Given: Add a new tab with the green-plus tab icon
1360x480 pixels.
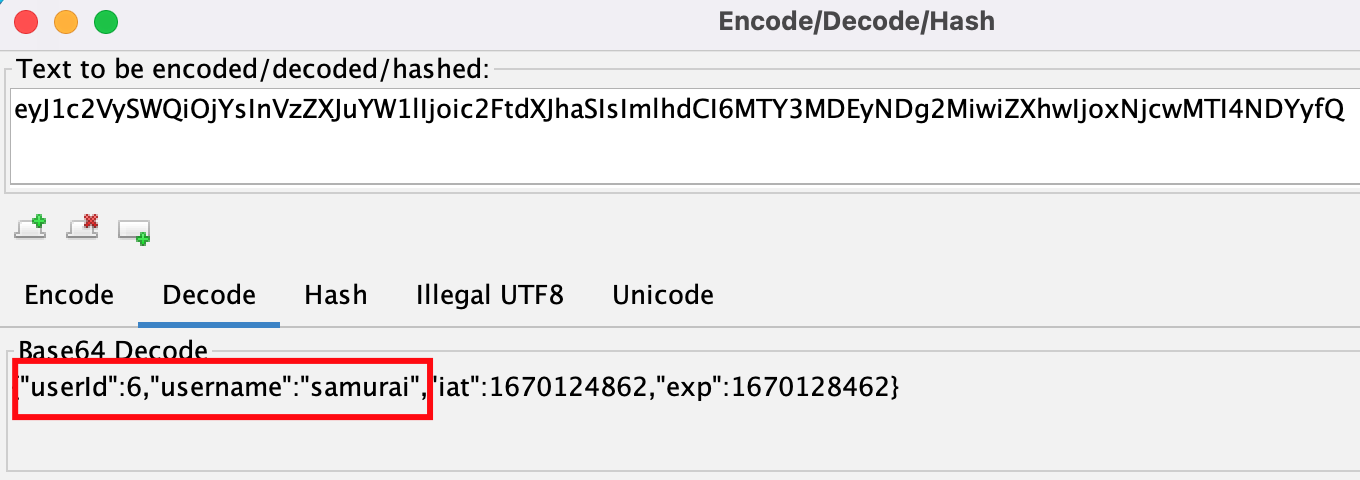Looking at the screenshot, I should coord(30,227).
